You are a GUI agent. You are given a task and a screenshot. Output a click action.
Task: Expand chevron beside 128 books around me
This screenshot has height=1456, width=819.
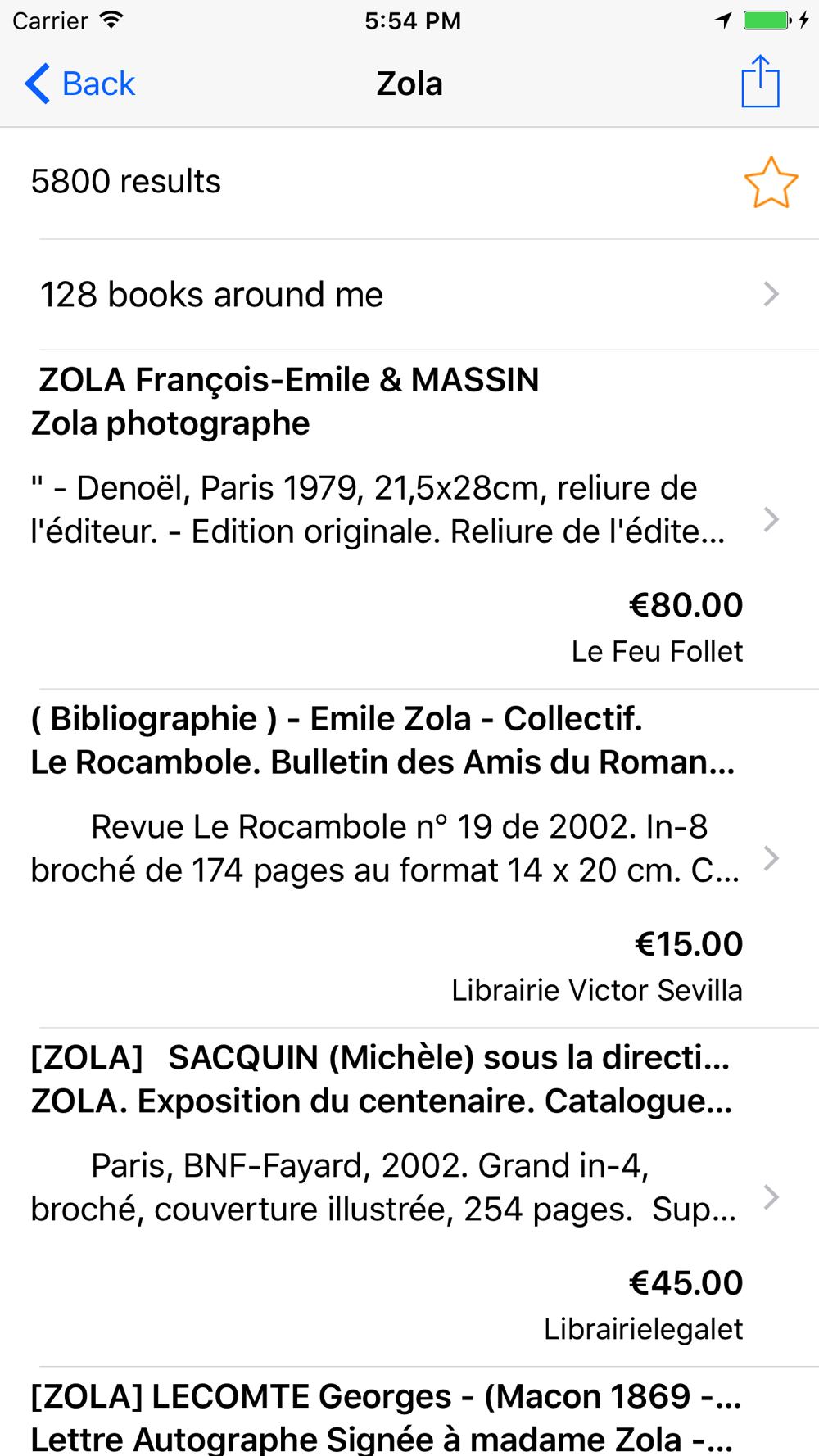pyautogui.click(x=771, y=294)
